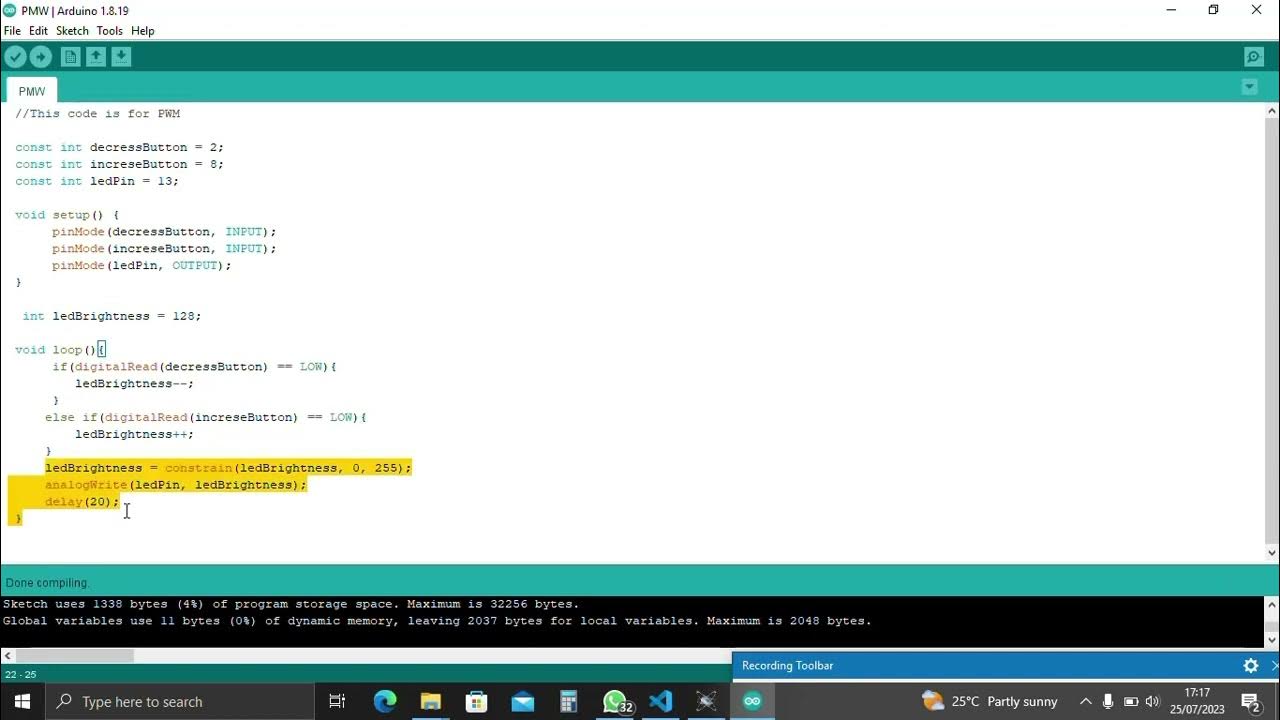Open Recording Toolbar settings gear
This screenshot has height=720, width=1280.
click(1250, 665)
